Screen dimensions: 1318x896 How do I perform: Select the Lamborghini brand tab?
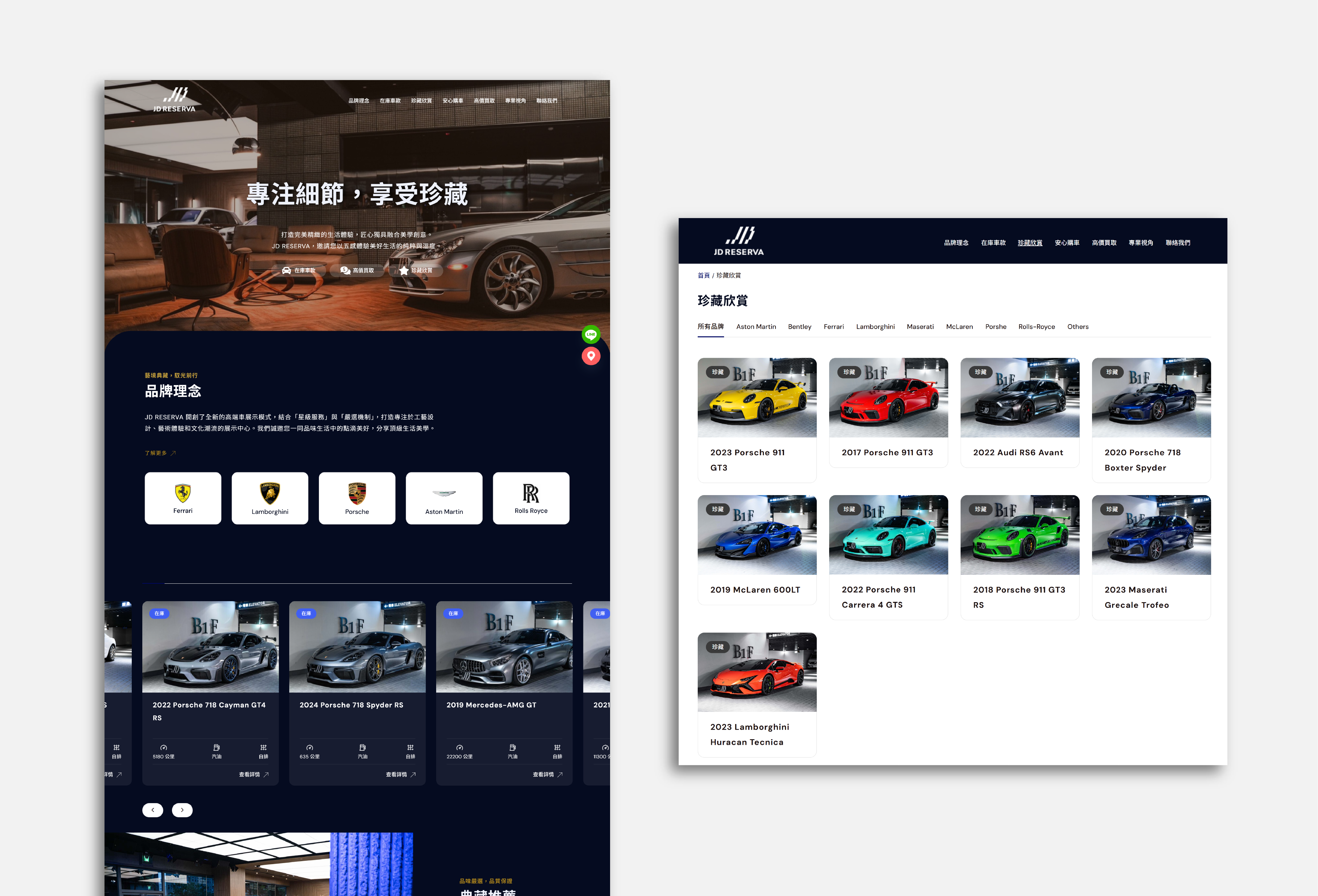pyautogui.click(x=876, y=327)
